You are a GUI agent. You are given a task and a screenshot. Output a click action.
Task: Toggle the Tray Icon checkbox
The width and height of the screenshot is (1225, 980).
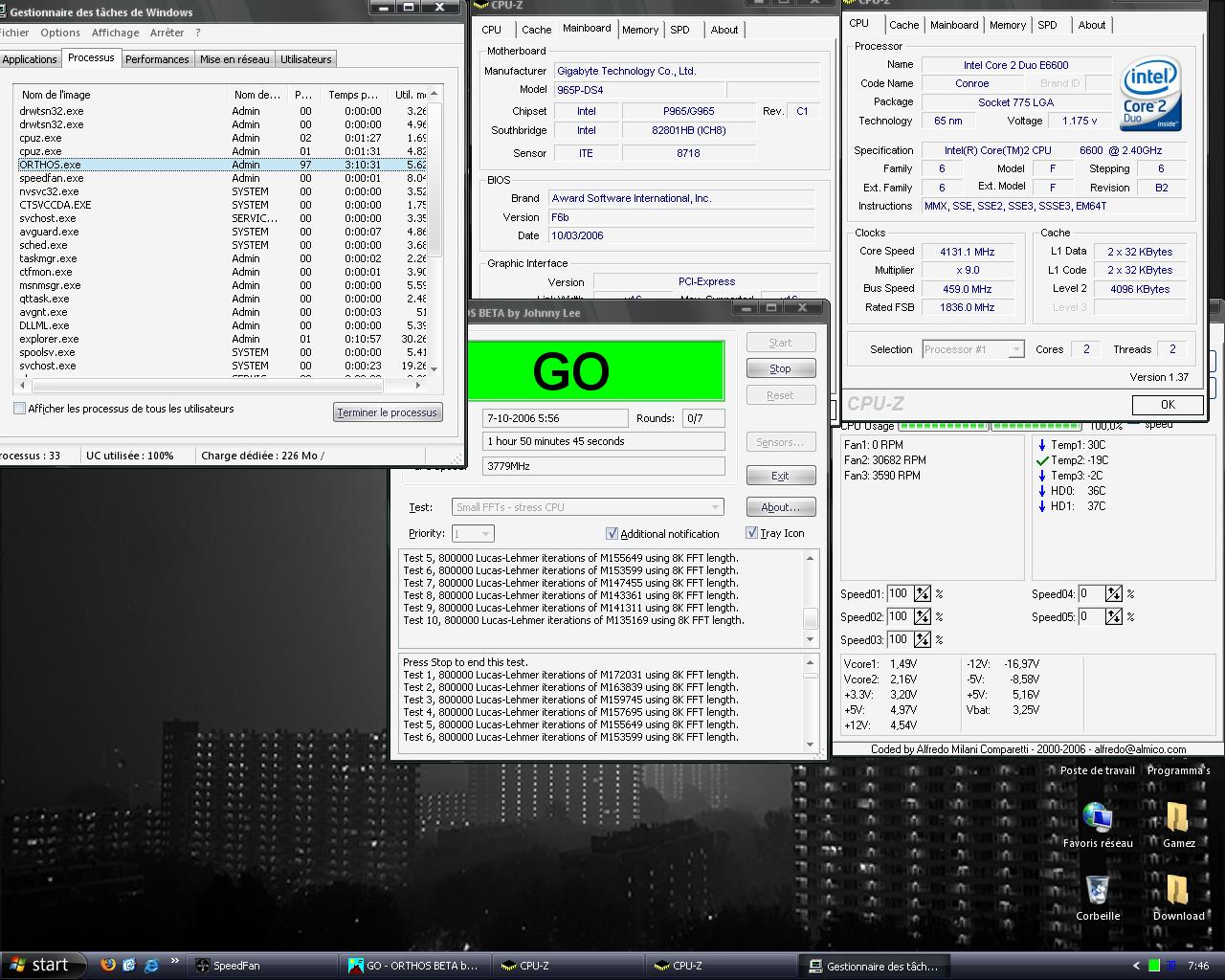751,533
